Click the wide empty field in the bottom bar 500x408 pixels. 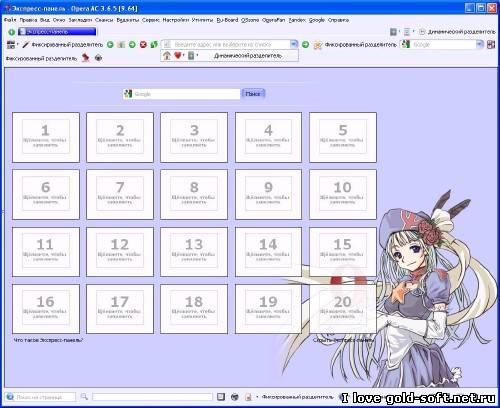click(152, 397)
